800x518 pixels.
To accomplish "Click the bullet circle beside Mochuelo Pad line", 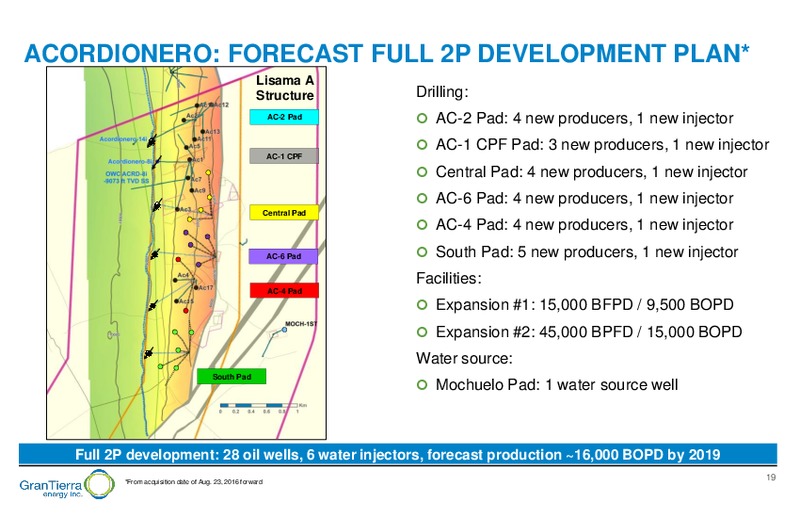I will pyautogui.click(x=422, y=385).
